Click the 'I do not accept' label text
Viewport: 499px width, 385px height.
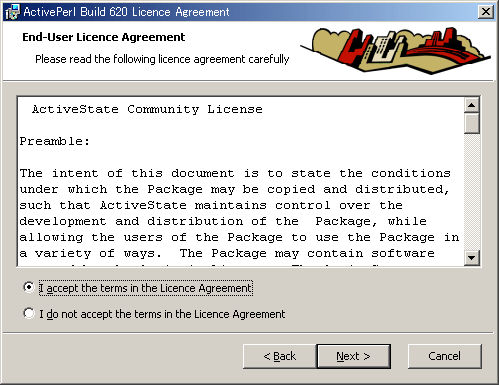click(162, 314)
